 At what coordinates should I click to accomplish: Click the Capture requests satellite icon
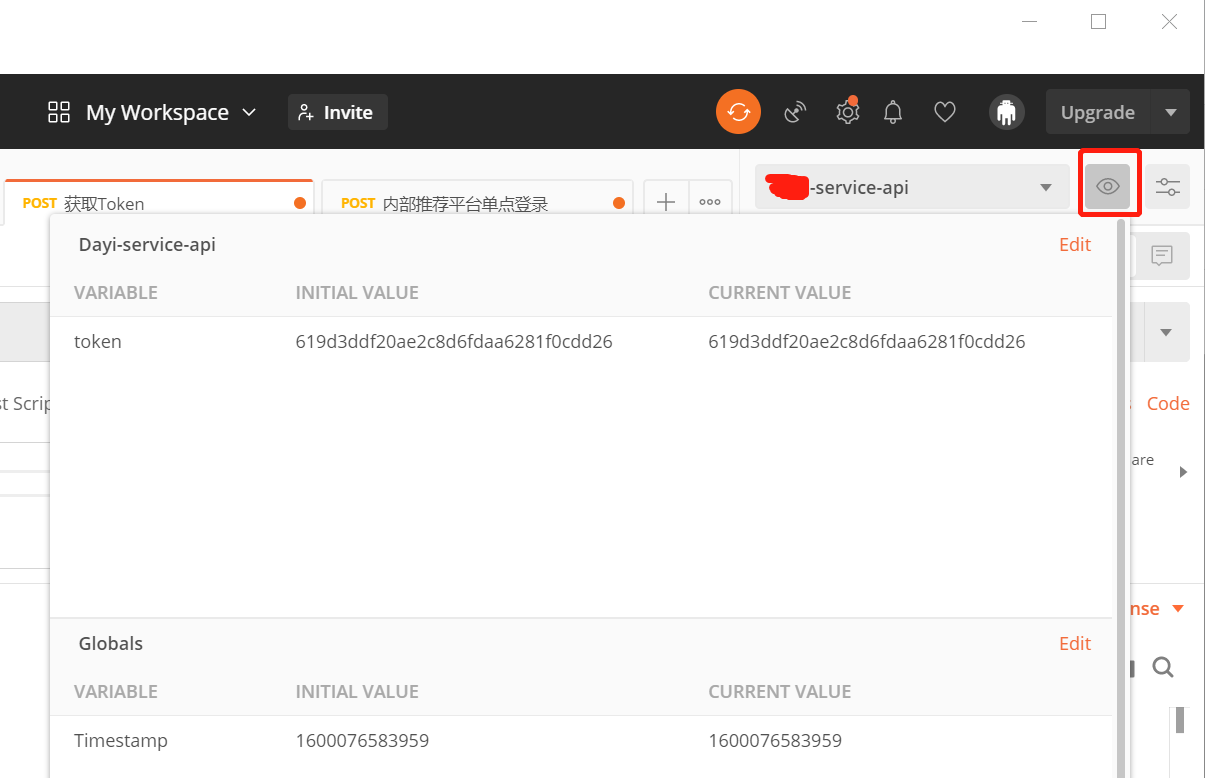(795, 111)
